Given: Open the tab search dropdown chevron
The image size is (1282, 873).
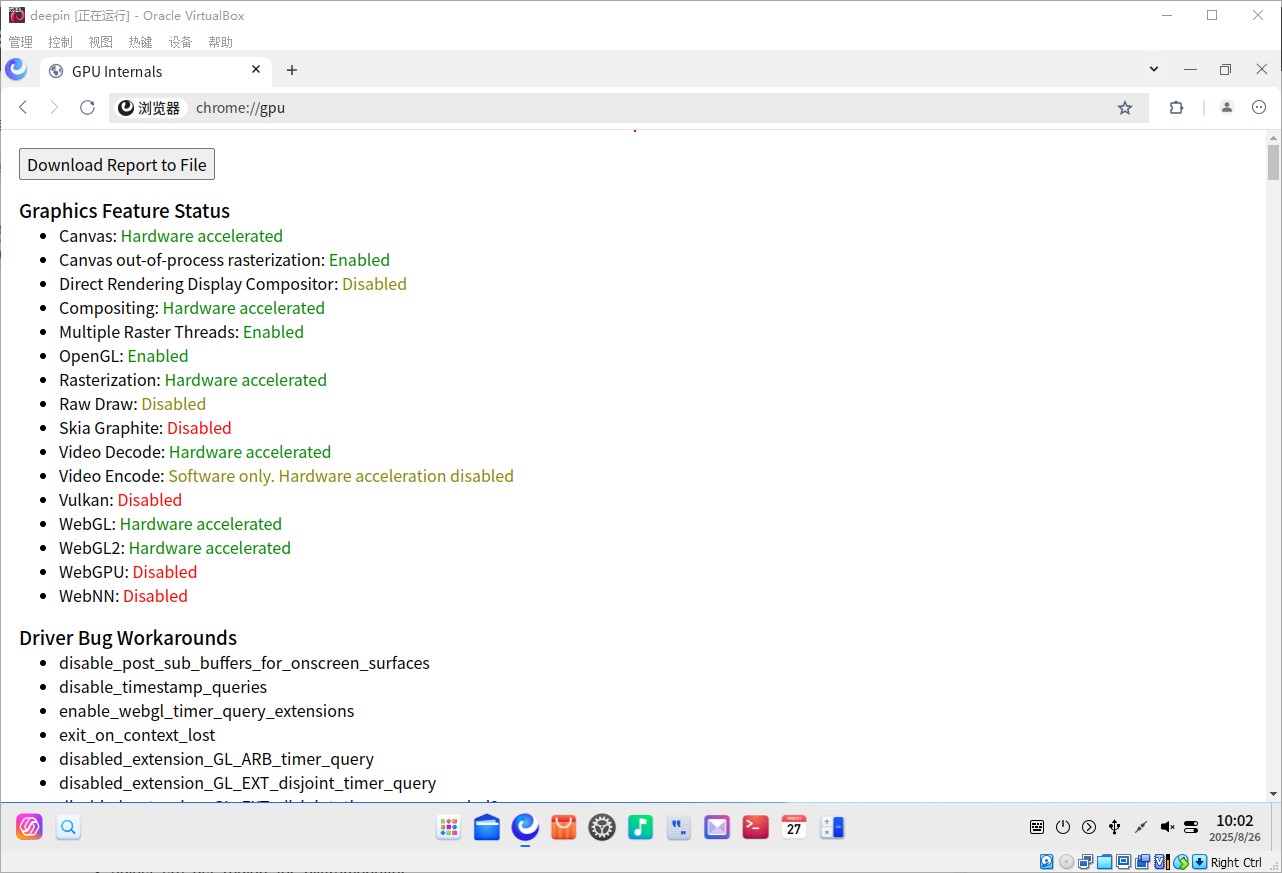Looking at the screenshot, I should (x=1154, y=70).
